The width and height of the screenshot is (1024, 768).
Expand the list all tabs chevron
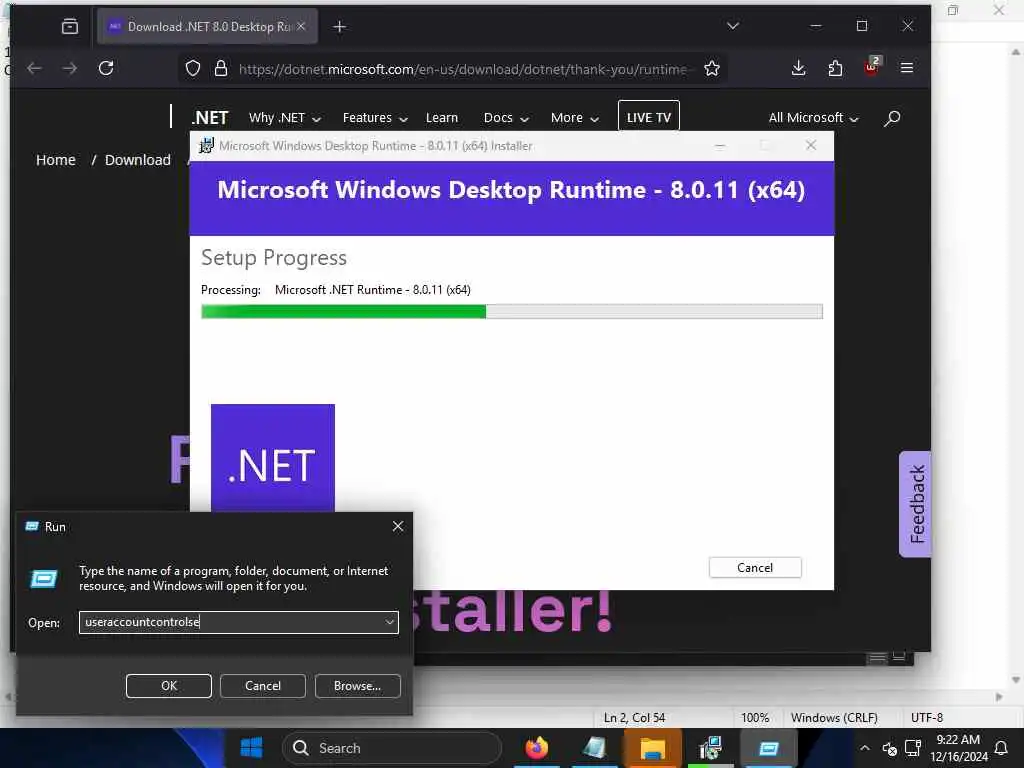click(x=733, y=26)
